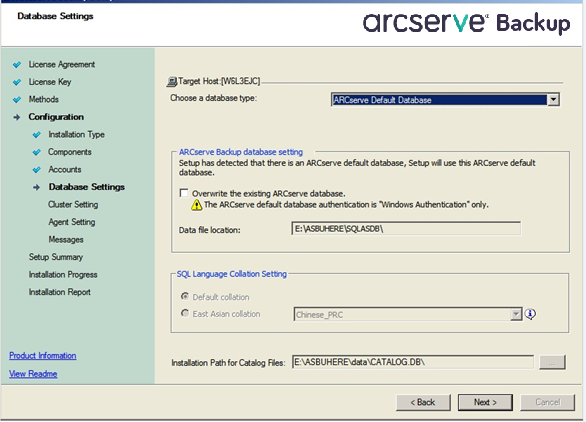586x422 pixels.
Task: Click the Database Settings arrow icon
Action: (36, 187)
